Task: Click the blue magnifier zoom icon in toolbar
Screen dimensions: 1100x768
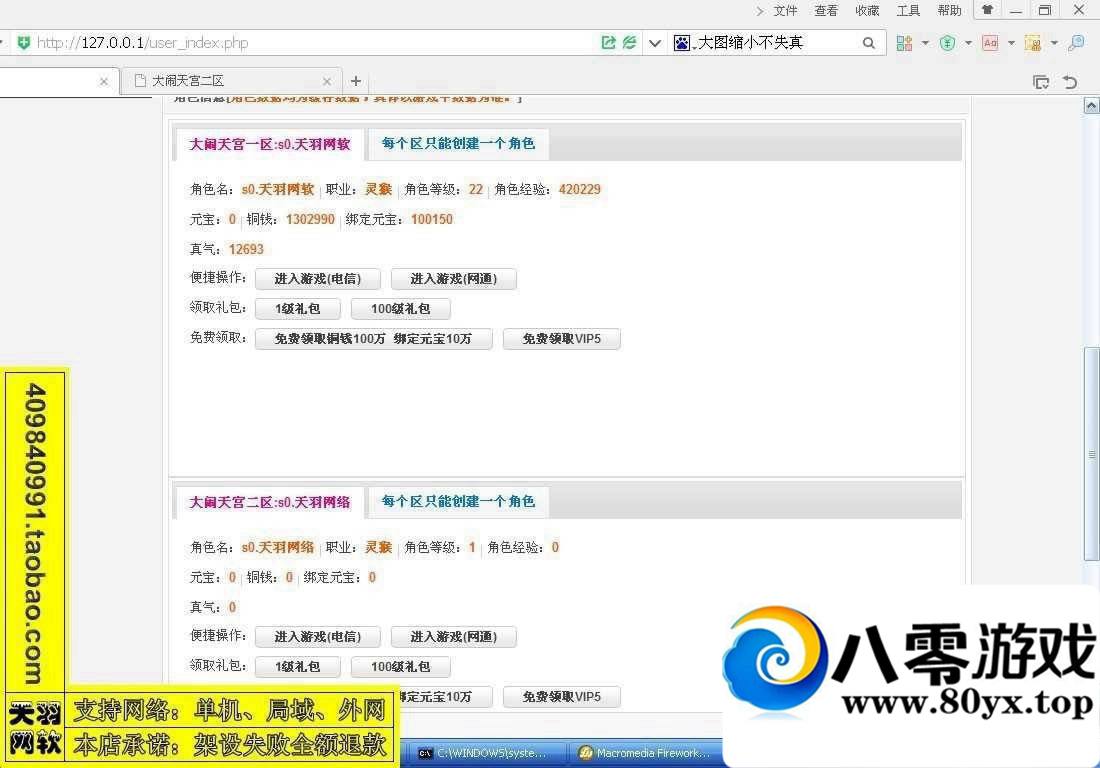Action: click(x=1076, y=43)
